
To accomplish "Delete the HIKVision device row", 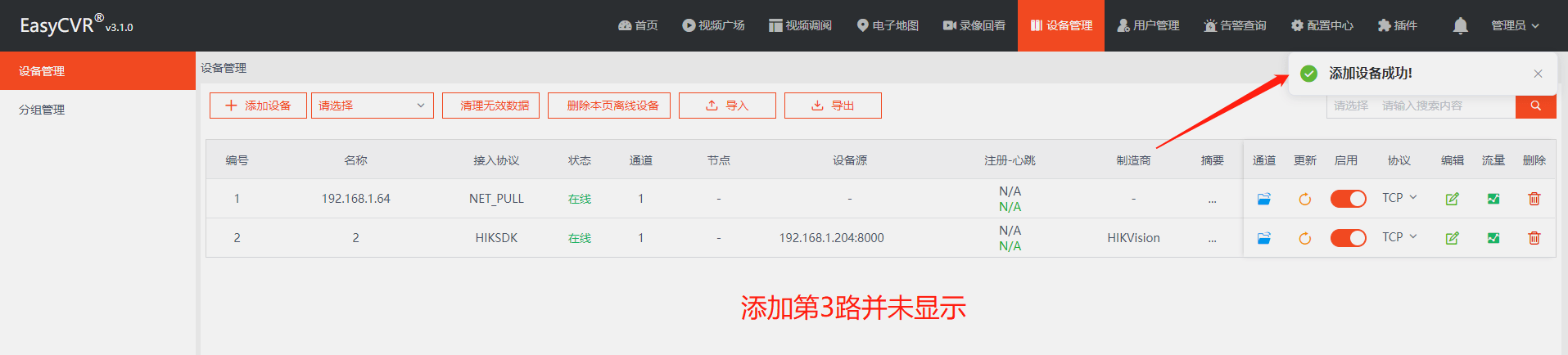I will pos(1534,238).
